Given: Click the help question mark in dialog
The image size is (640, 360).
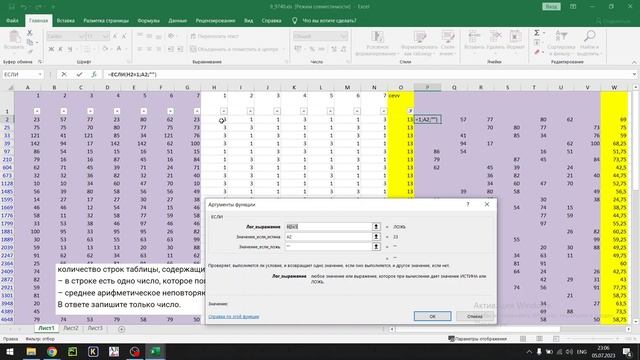Looking at the screenshot, I should (x=468, y=204).
